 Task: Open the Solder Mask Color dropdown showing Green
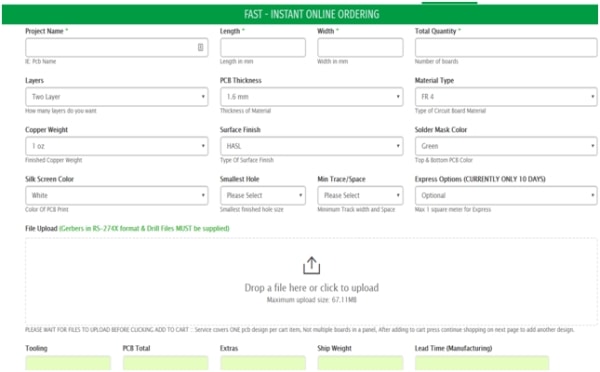click(506, 146)
